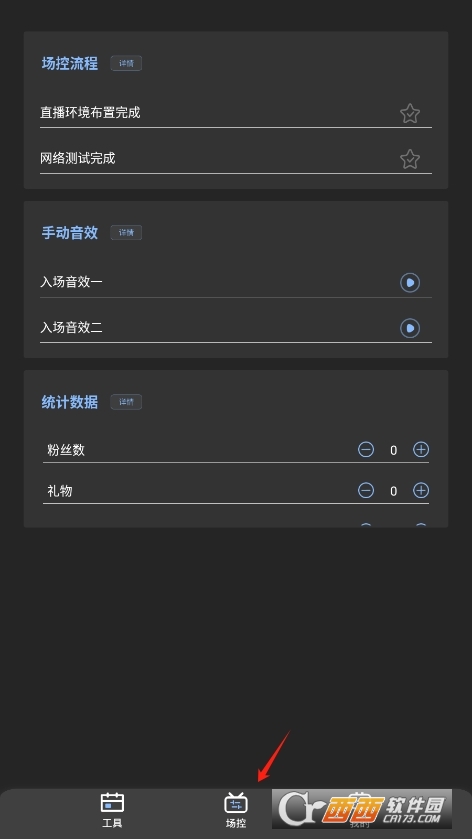This screenshot has width=472, height=839.
Task: Switch to 场控 tab
Action: [236, 810]
